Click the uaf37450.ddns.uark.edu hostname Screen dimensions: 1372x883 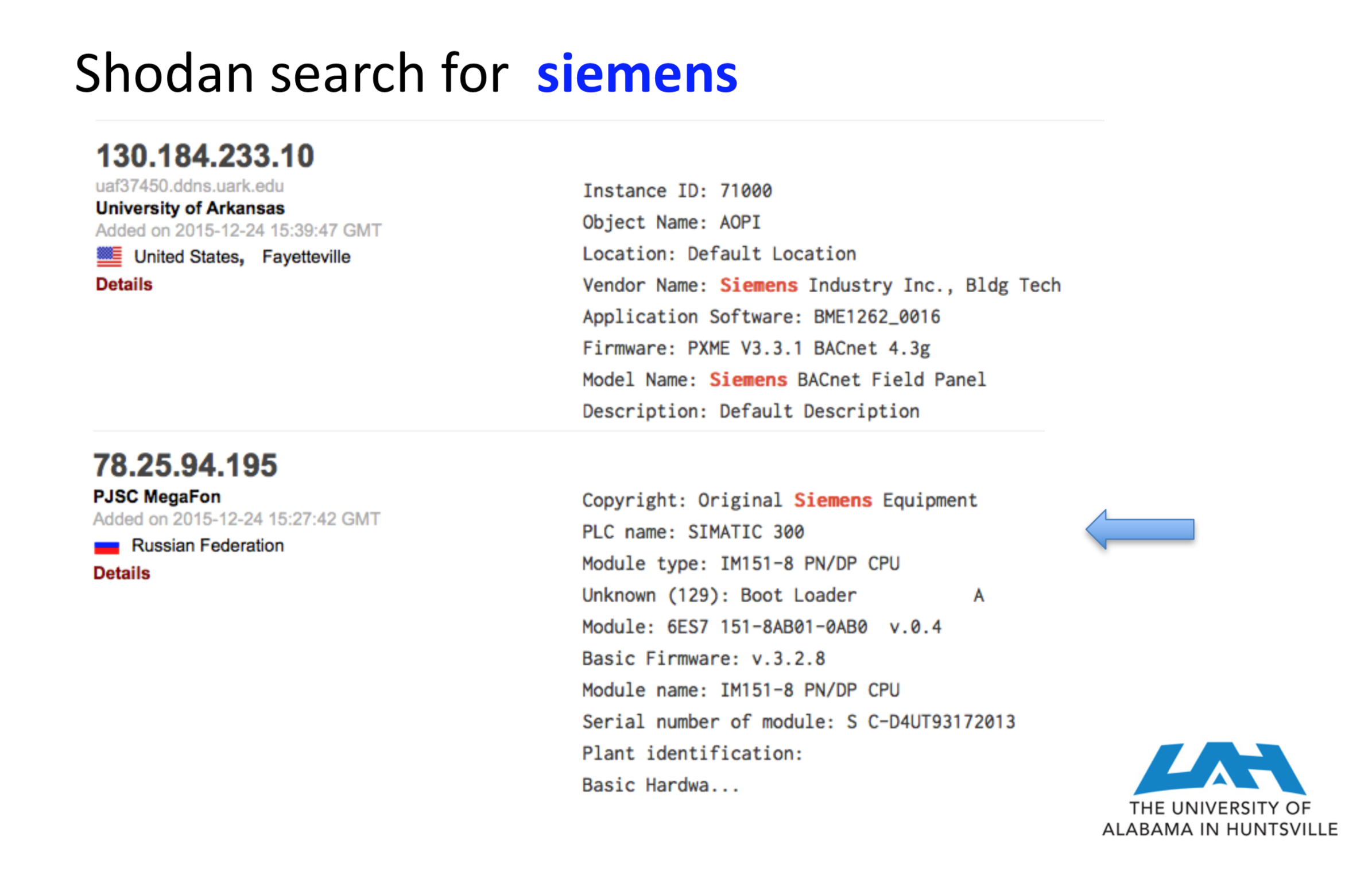189,186
